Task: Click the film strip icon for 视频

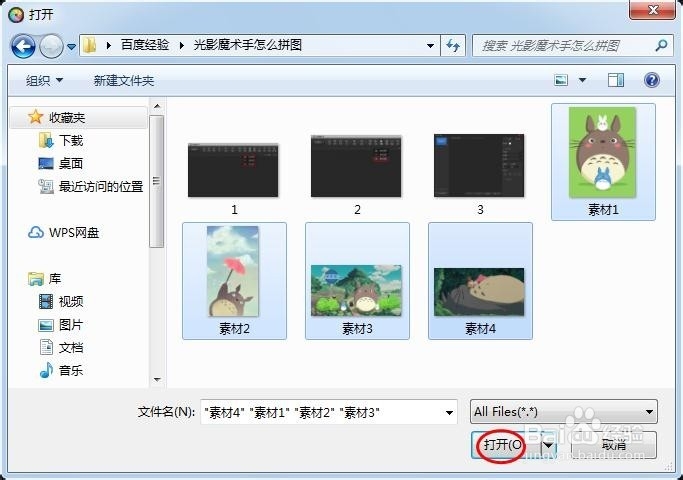Action: click(x=46, y=301)
